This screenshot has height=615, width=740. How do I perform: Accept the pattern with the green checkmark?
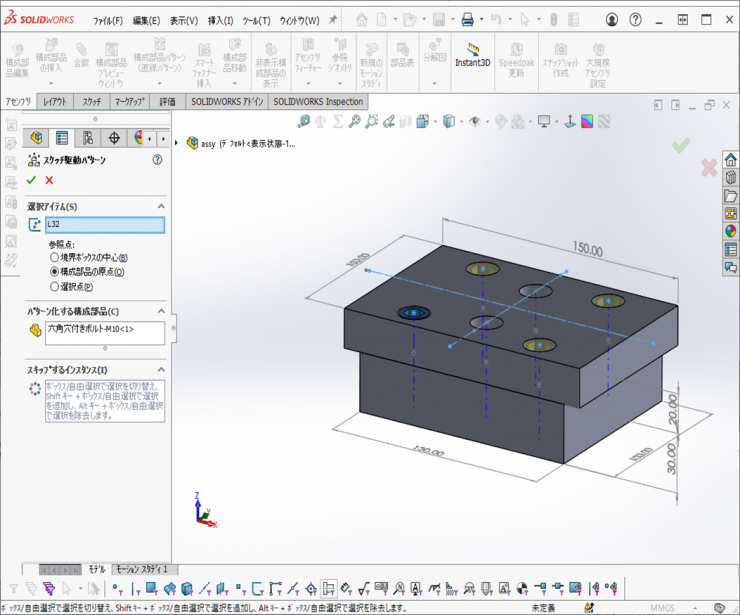[31, 180]
